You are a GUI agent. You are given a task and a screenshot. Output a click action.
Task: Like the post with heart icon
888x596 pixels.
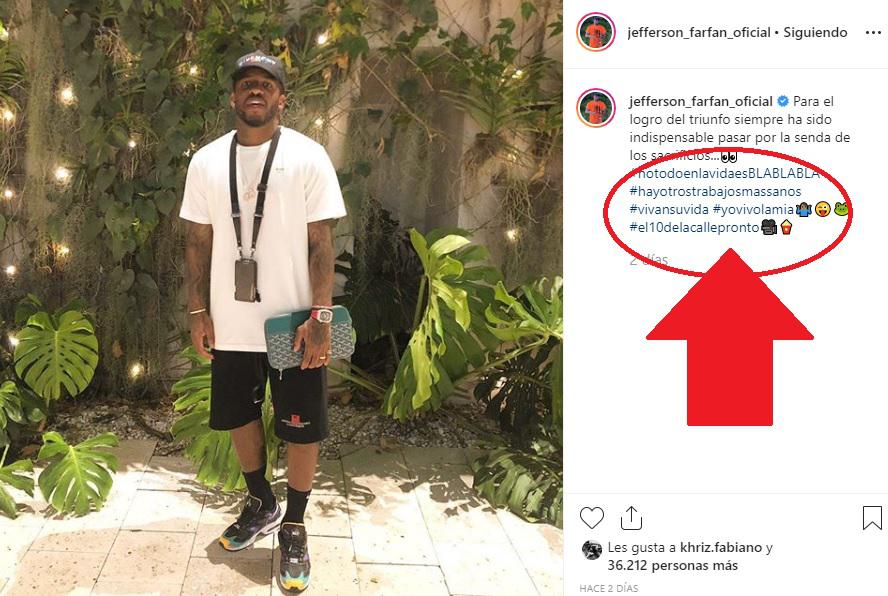tap(592, 518)
